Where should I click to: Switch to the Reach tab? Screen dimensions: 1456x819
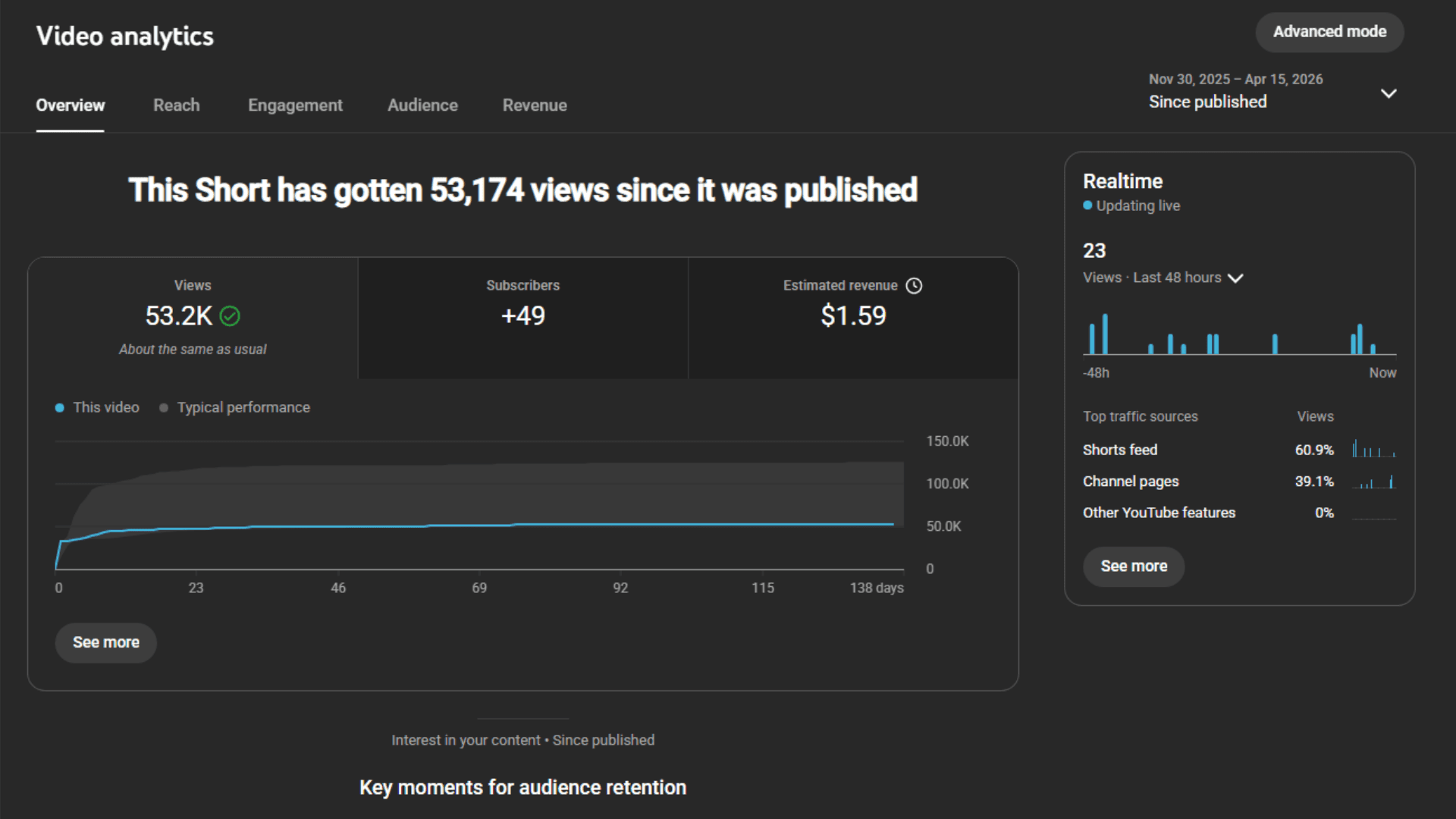pyautogui.click(x=176, y=105)
